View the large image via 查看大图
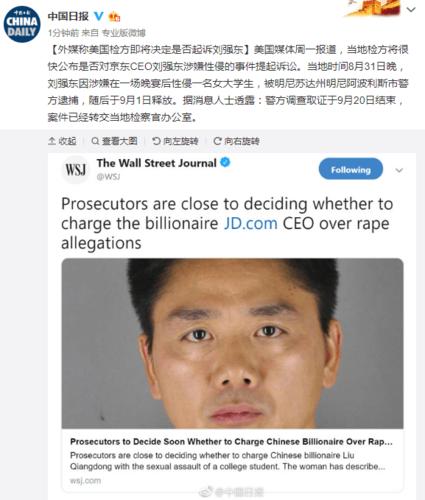Image resolution: width=425 pixels, height=500 pixels. pyautogui.click(x=114, y=141)
